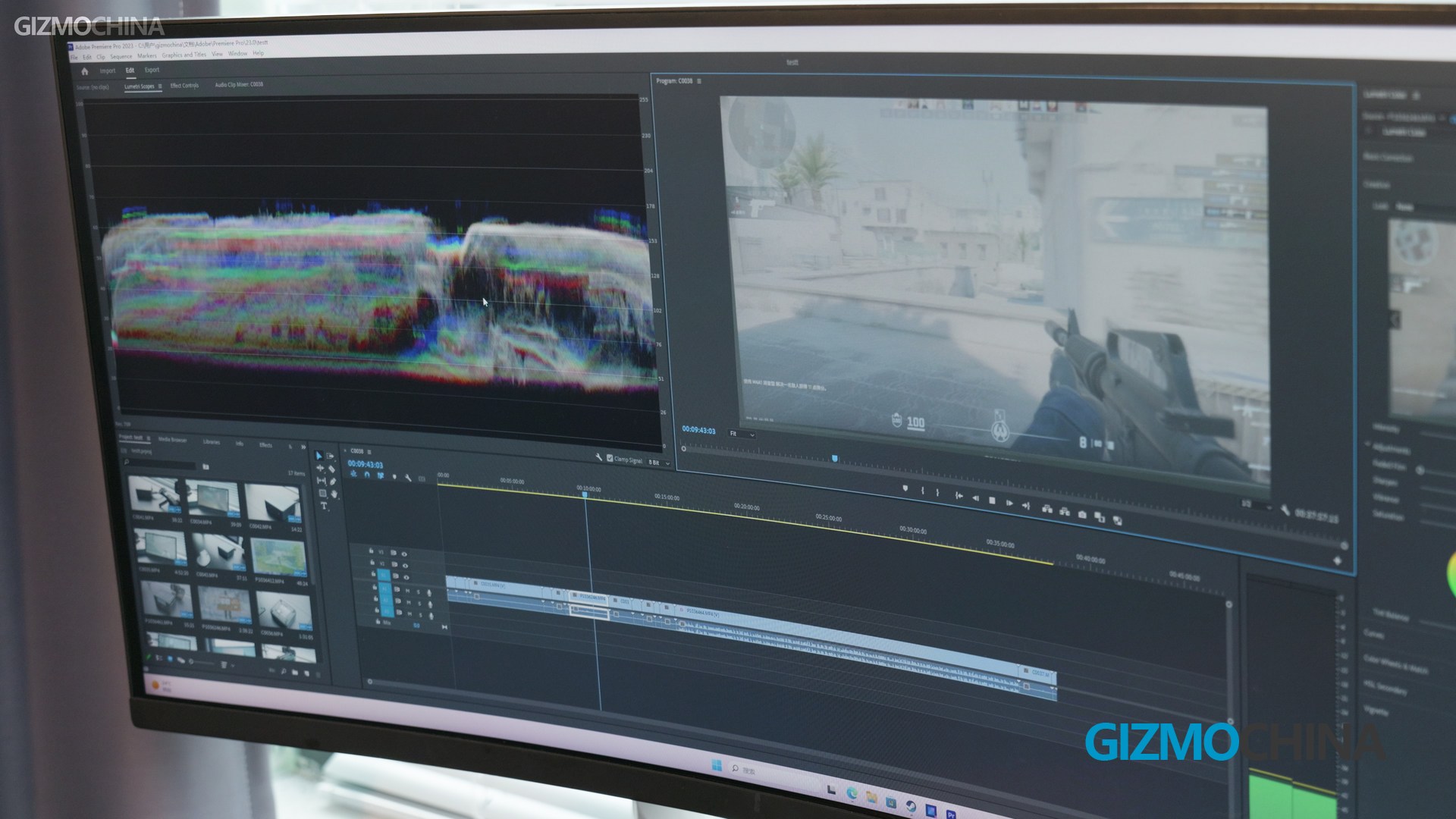Click the Lift button in Program Monitor

(x=1047, y=509)
